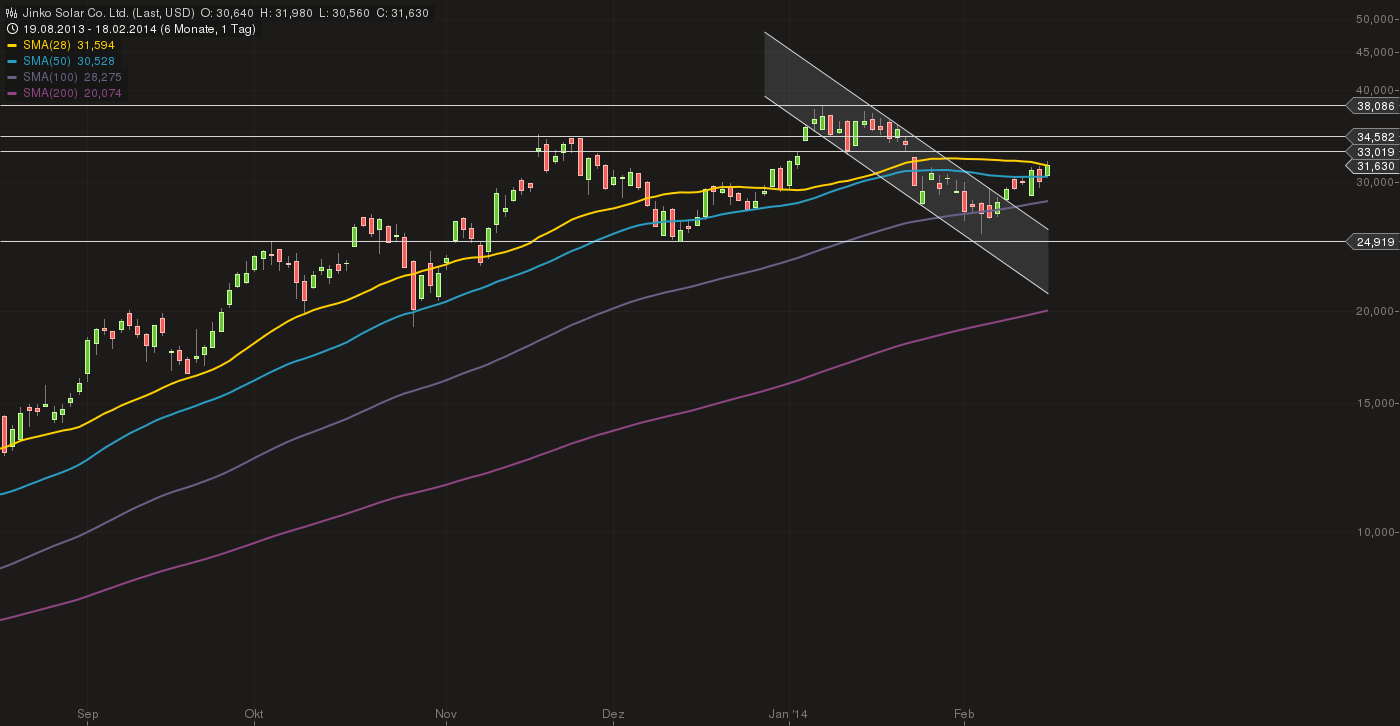Click the "Jan '14" label on time axis
This screenshot has width=1400, height=726.
[788, 714]
